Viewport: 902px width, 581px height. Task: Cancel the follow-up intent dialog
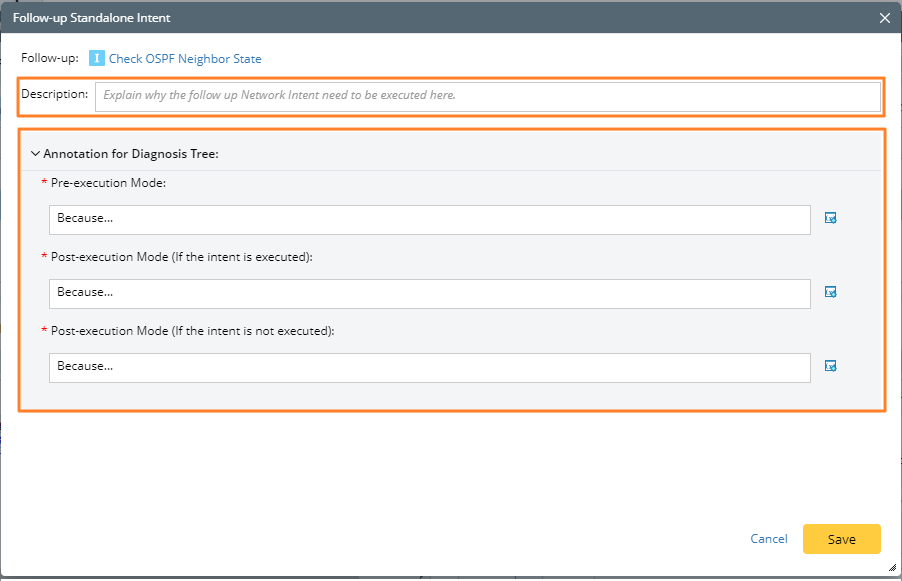tap(769, 539)
